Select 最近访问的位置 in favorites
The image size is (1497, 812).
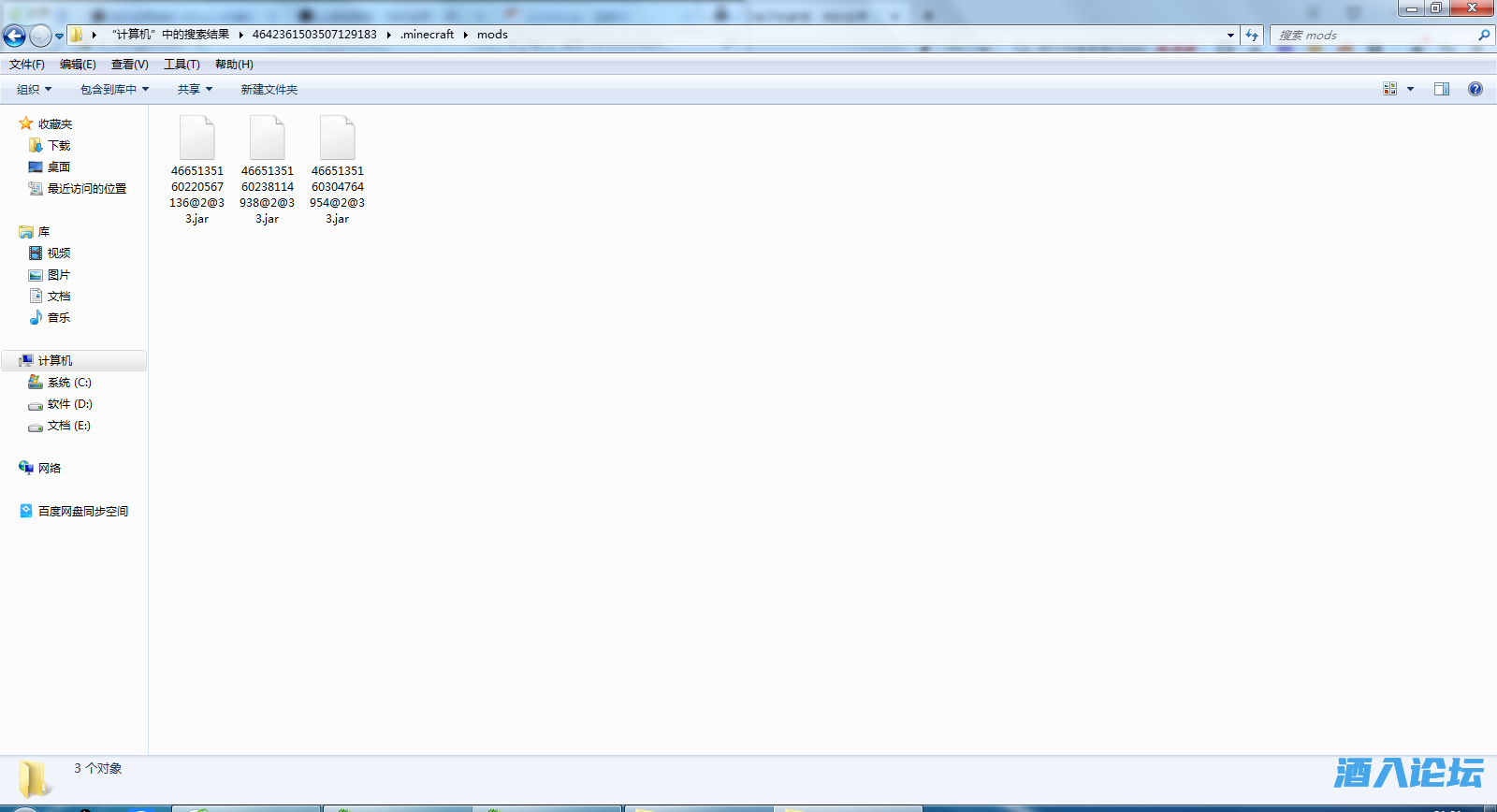tap(87, 189)
